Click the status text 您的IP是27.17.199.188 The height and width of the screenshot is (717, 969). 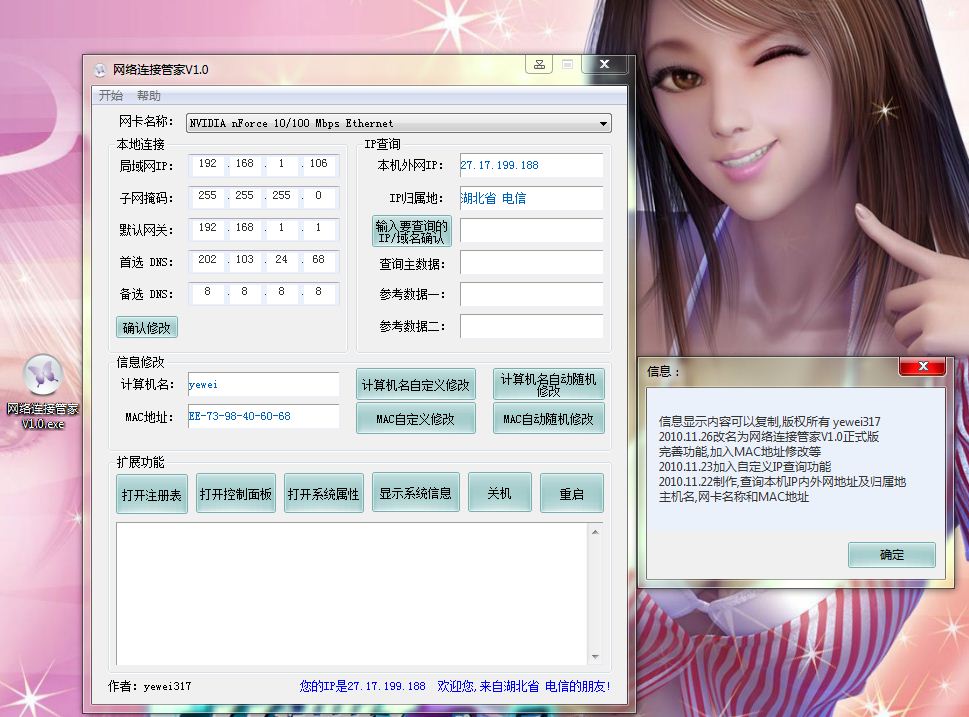363,686
